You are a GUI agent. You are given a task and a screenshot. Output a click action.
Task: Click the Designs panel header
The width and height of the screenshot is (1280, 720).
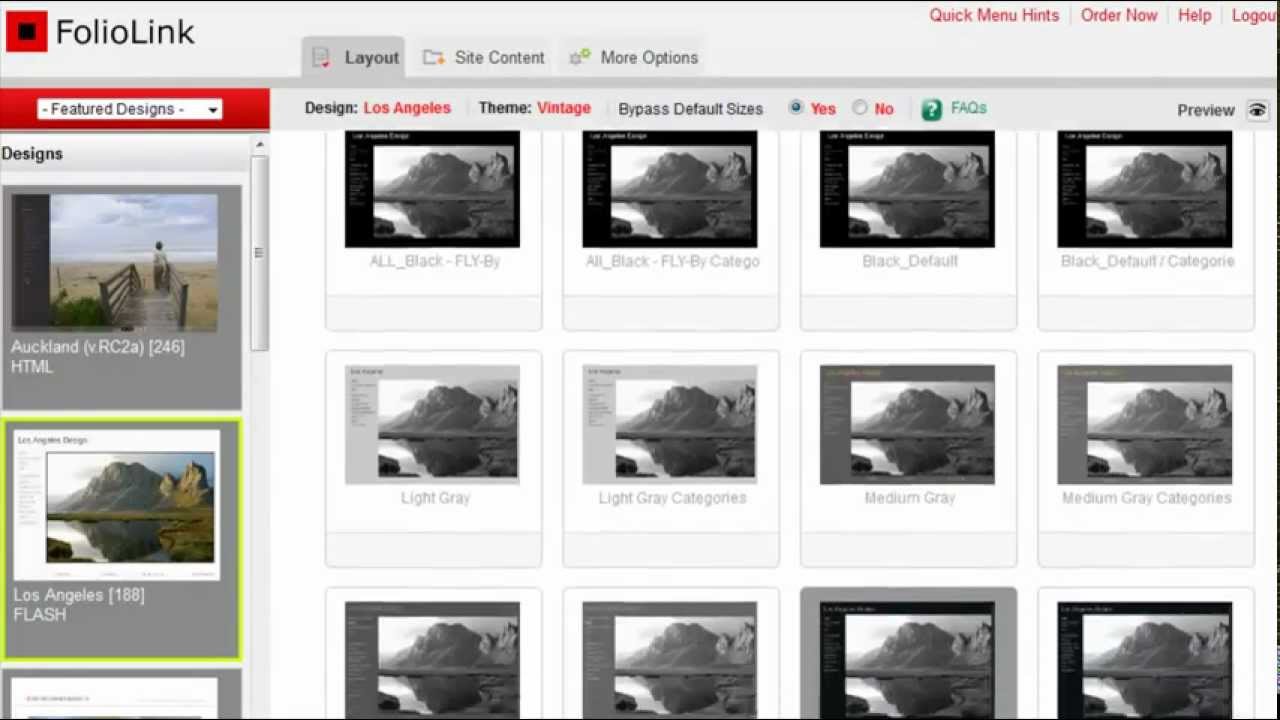[125, 154]
